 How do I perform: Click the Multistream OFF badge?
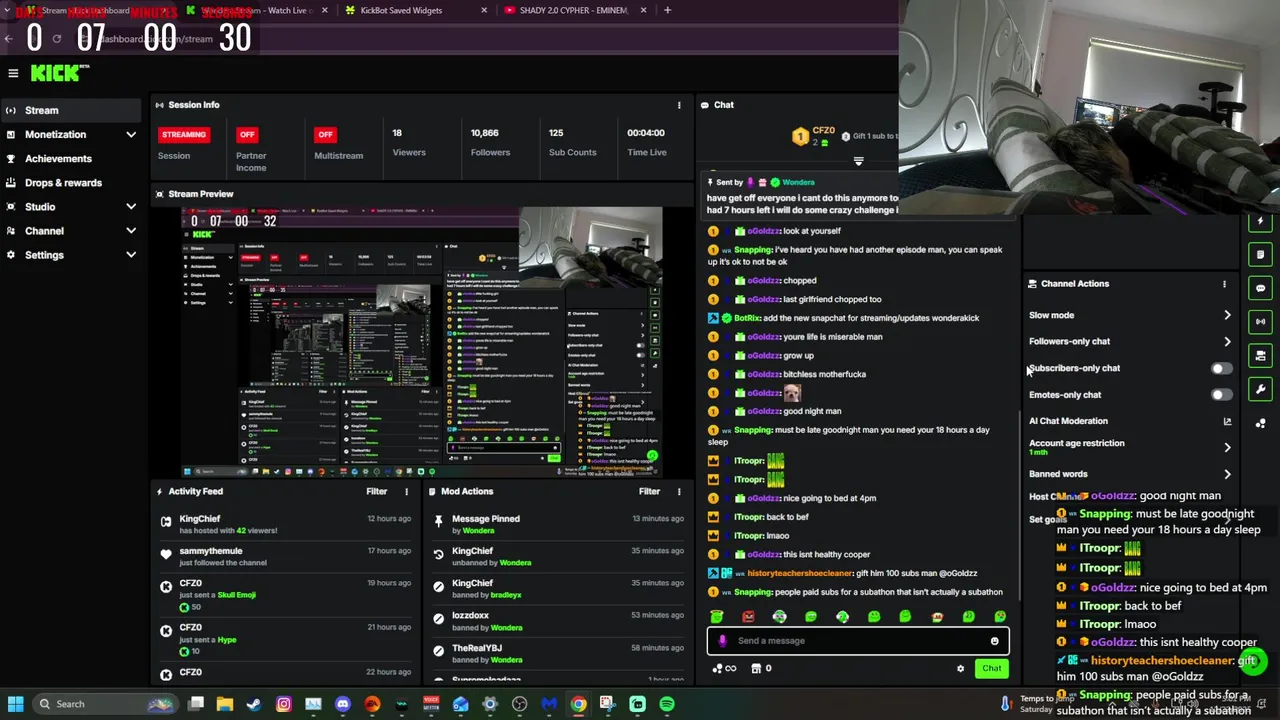click(x=325, y=134)
